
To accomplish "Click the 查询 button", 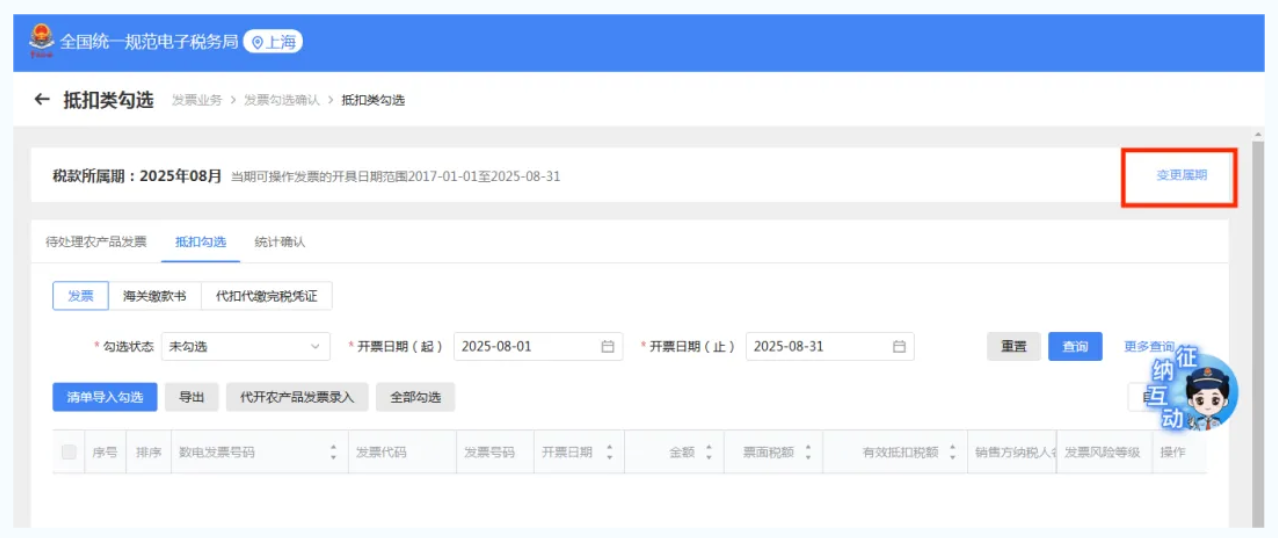I will (x=1075, y=347).
